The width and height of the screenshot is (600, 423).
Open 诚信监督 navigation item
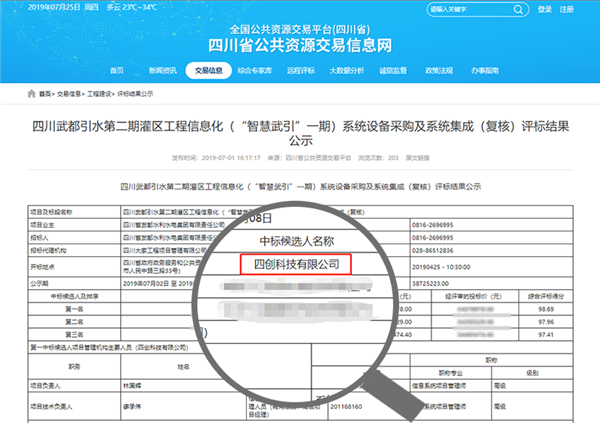(x=393, y=70)
